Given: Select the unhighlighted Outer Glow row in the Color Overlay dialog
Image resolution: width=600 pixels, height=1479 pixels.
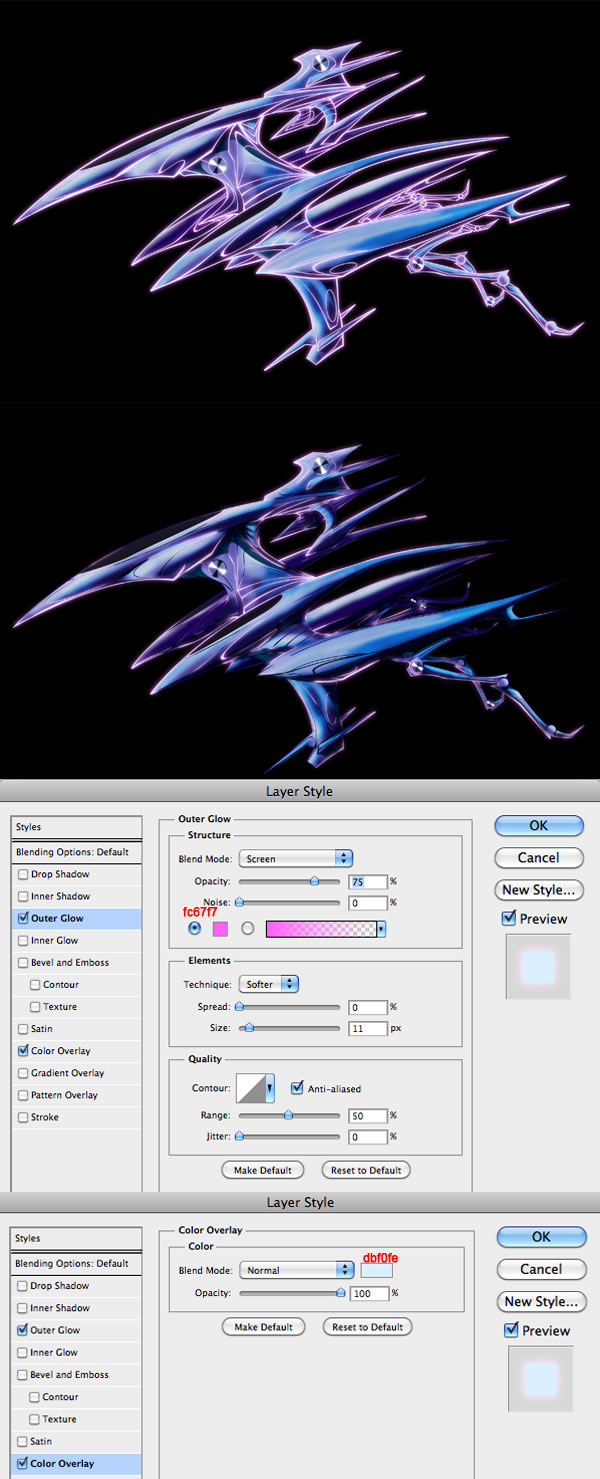Looking at the screenshot, I should pyautogui.click(x=78, y=1330).
